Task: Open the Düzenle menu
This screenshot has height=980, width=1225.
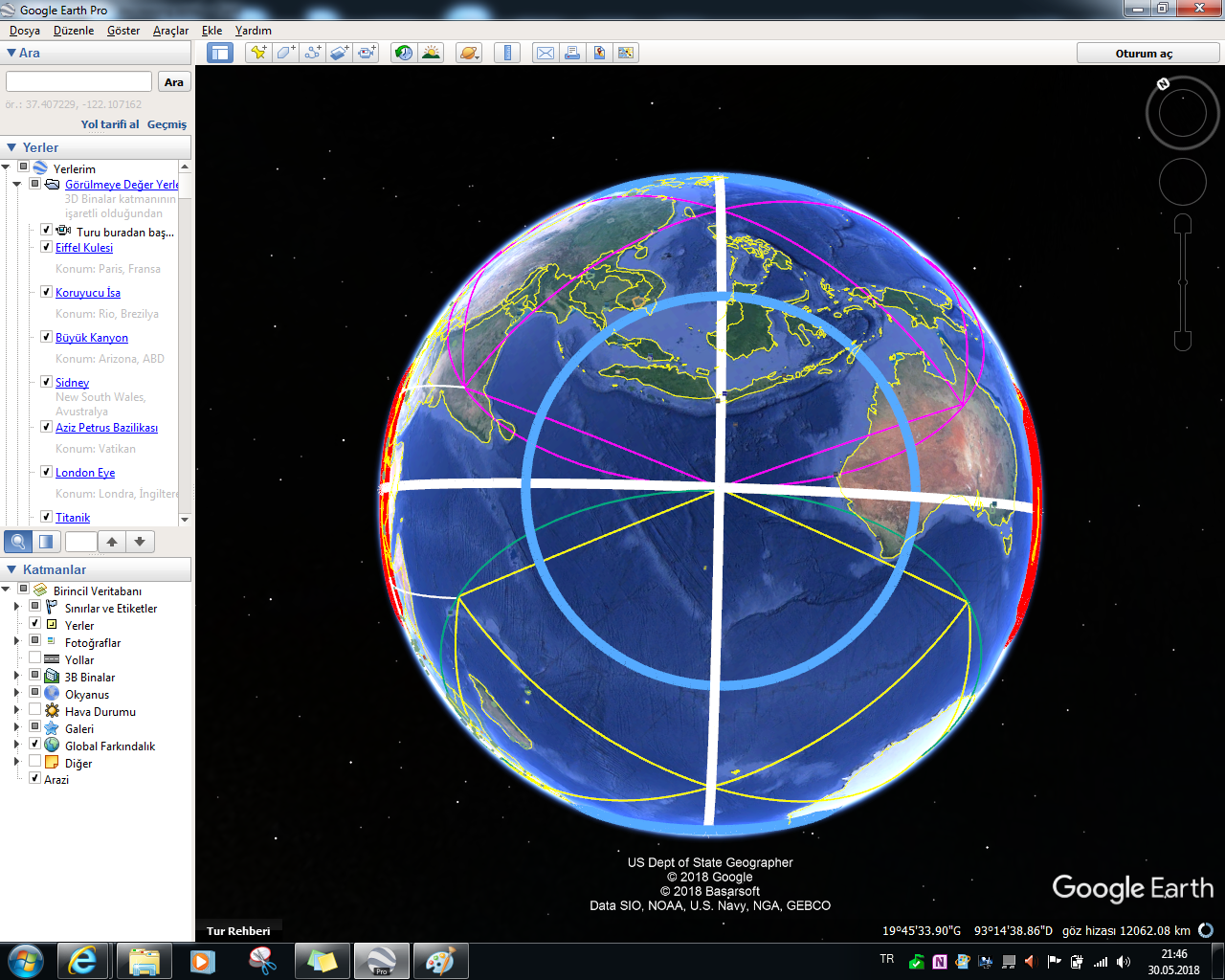Action: coord(74,31)
